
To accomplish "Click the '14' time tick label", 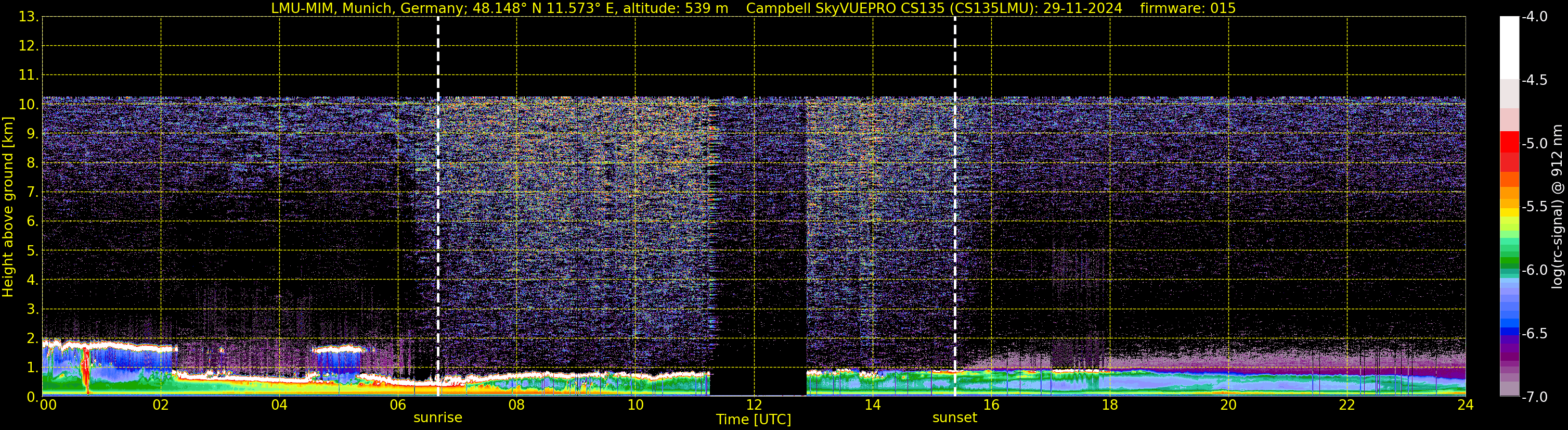I will tap(872, 405).
